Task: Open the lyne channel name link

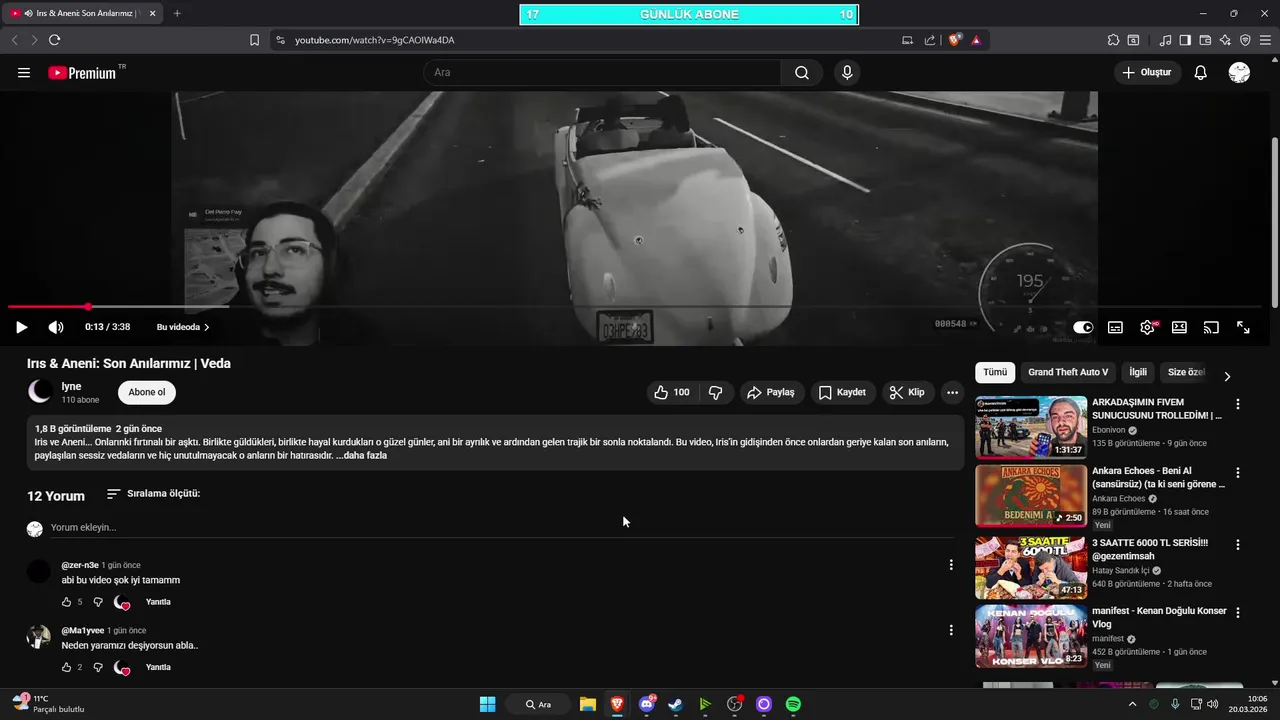Action: (x=72, y=386)
